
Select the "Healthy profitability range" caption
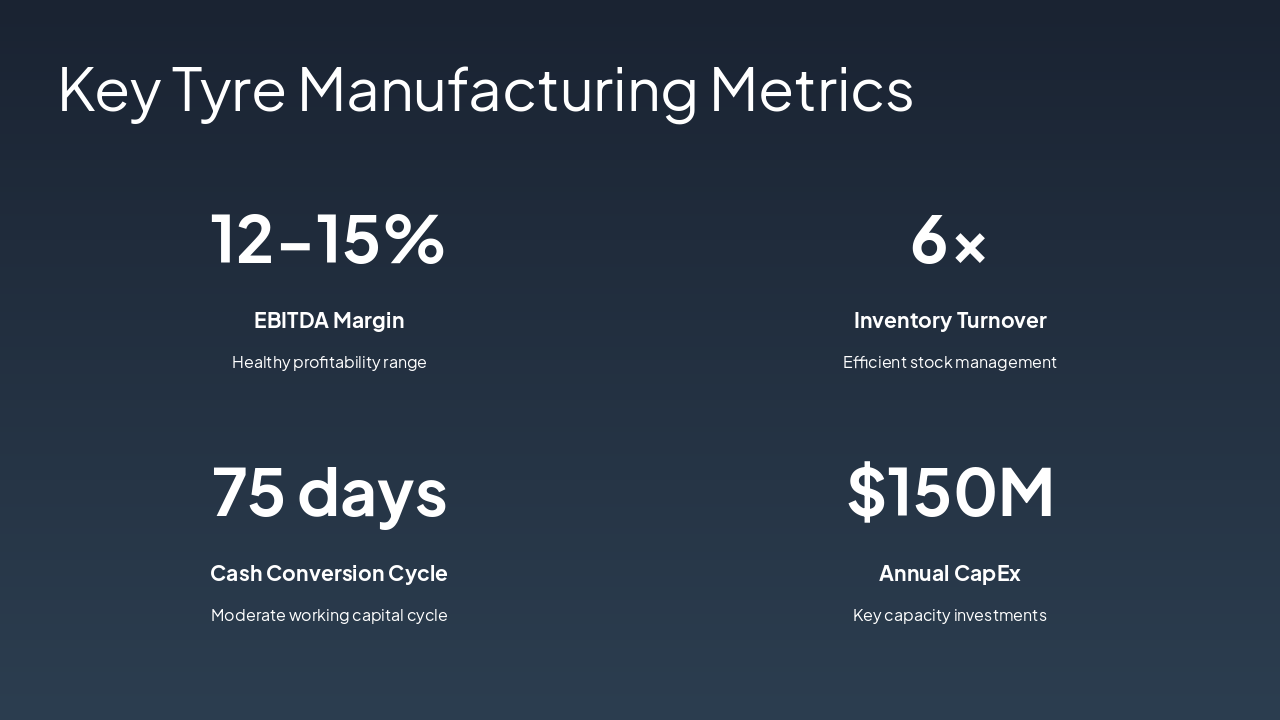coord(329,362)
